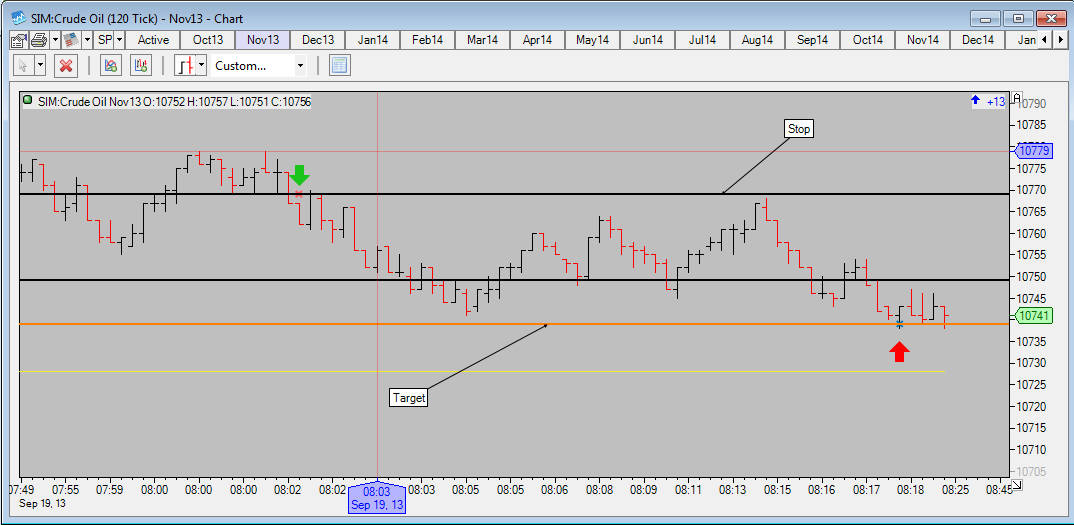The image size is (1074, 525).
Task: Click the scale corner arrow icon
Action: [1016, 485]
